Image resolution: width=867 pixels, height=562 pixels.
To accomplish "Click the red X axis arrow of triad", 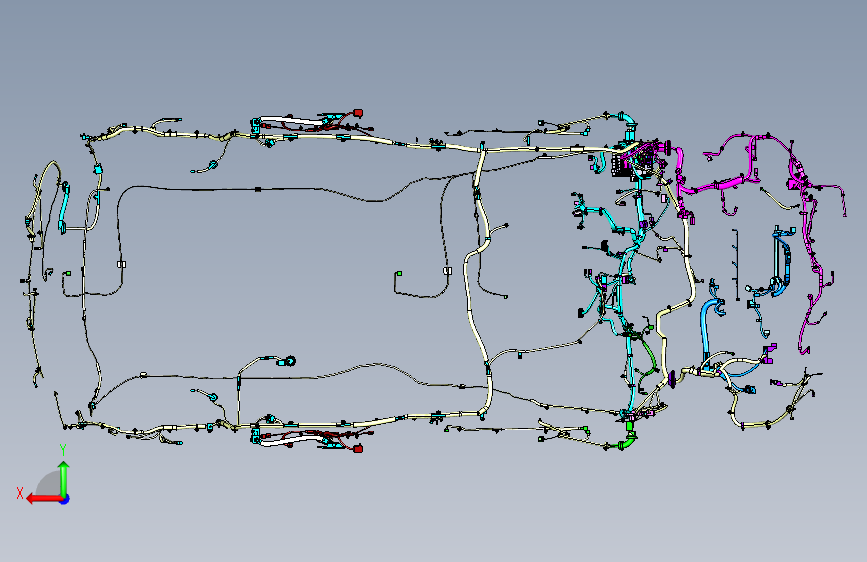I will click(x=43, y=499).
